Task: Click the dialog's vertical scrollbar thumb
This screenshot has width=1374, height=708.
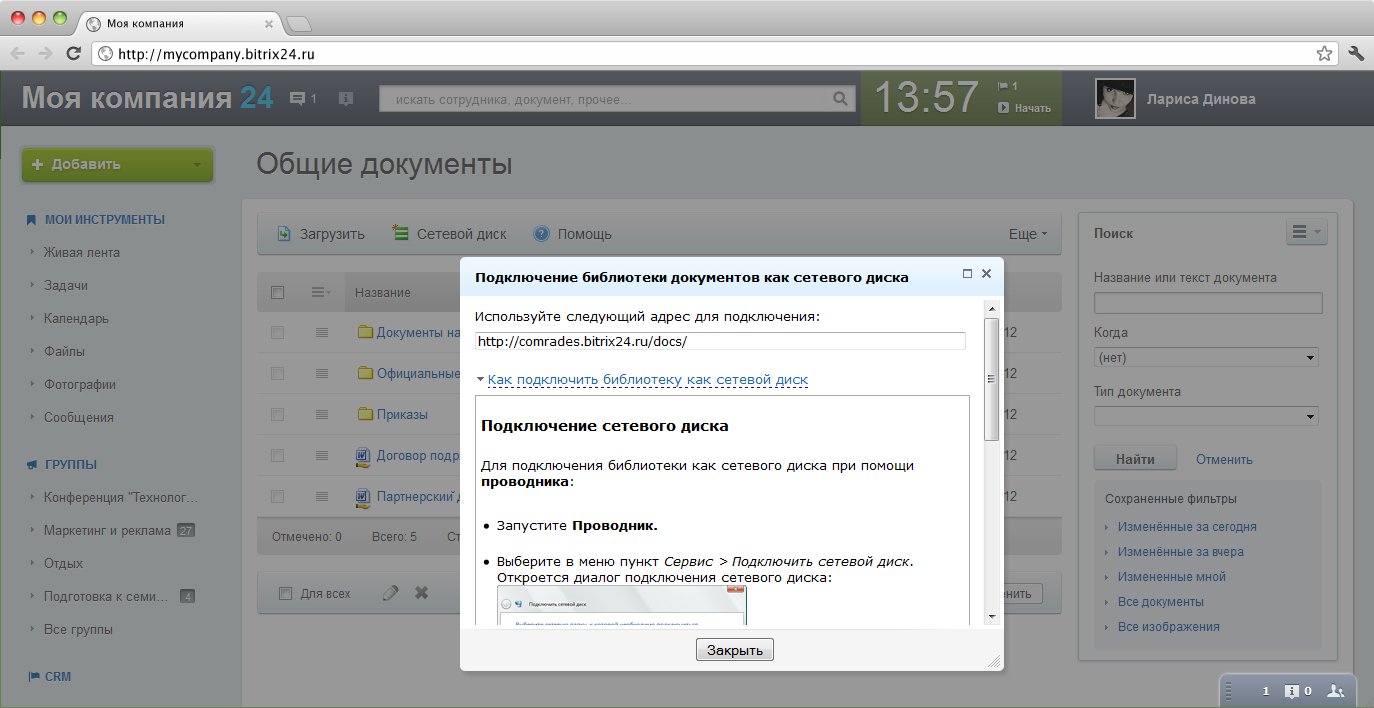Action: [992, 379]
